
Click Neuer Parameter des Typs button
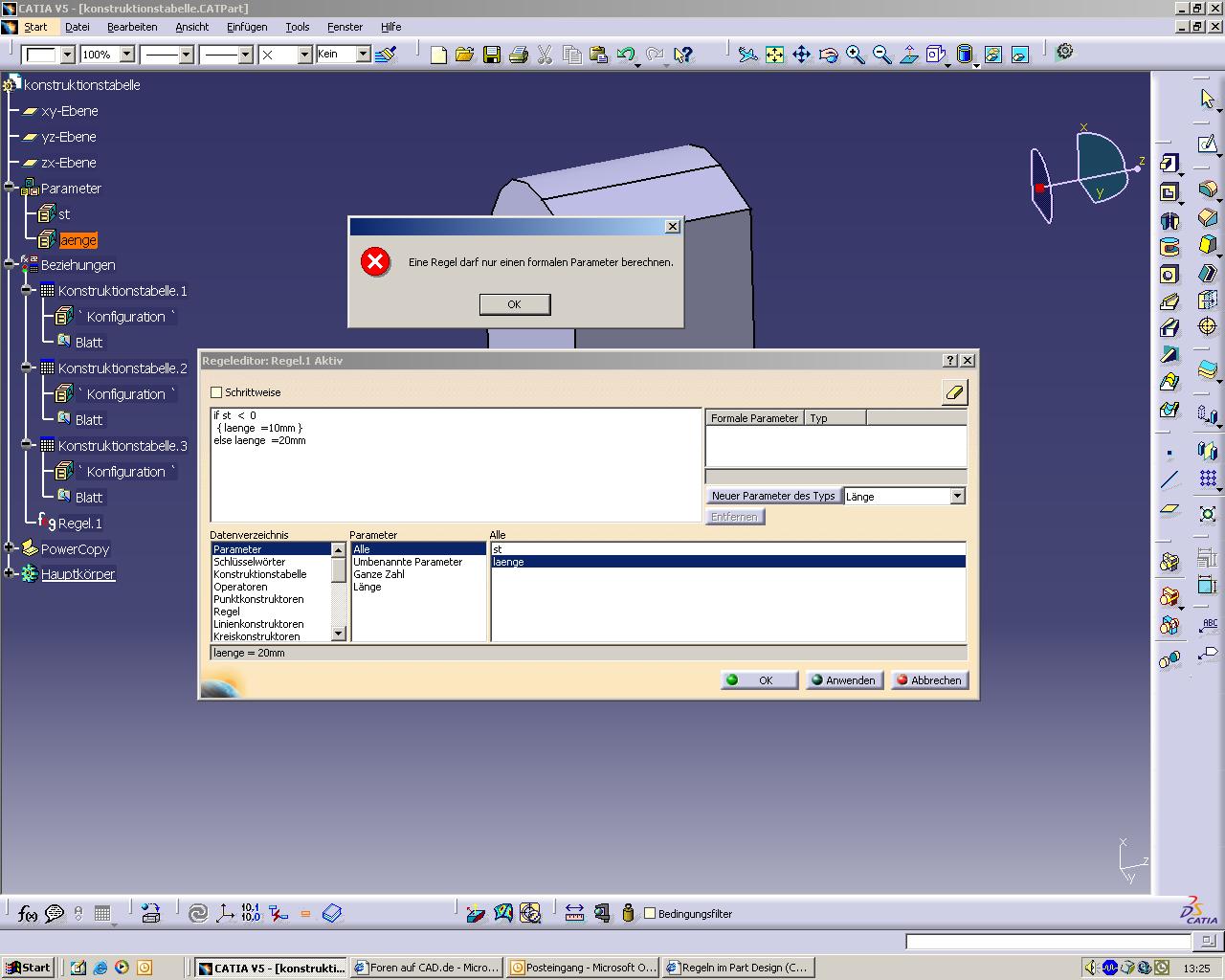pos(773,496)
